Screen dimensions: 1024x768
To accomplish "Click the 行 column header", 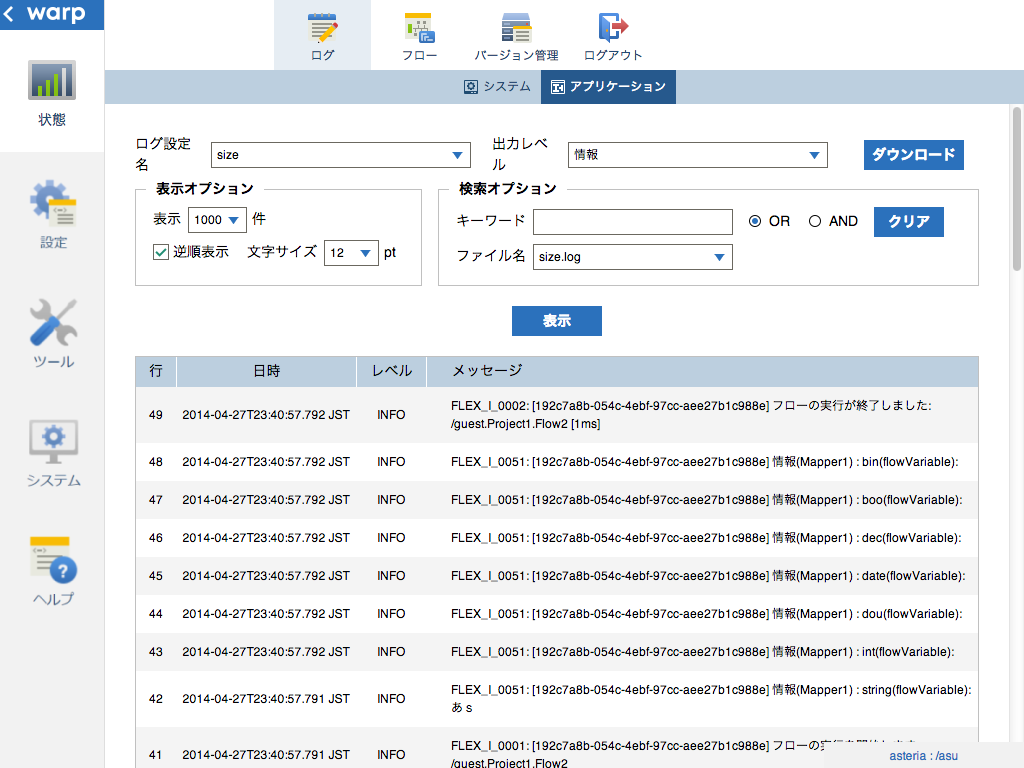I will click(155, 371).
